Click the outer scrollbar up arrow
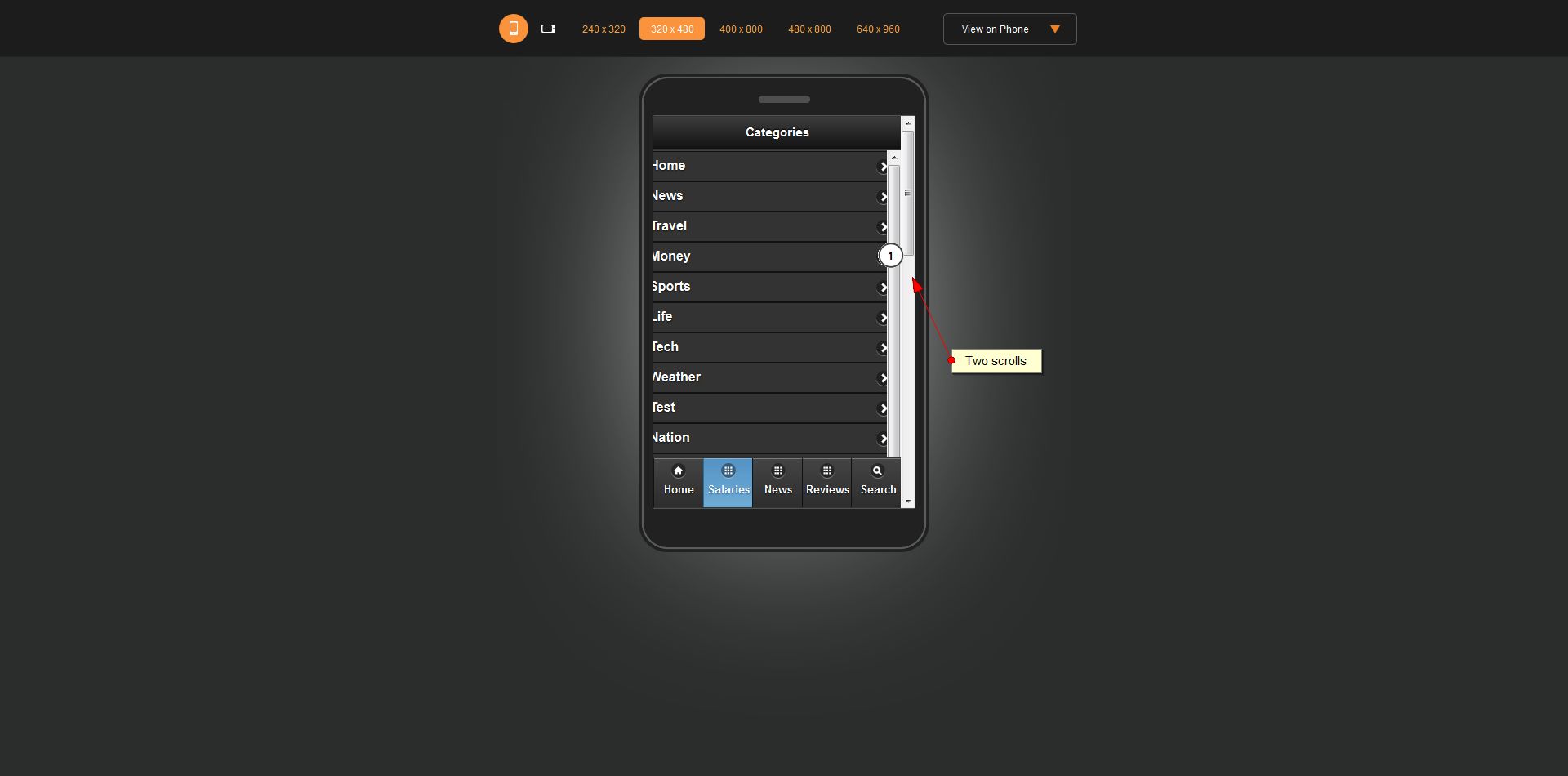1568x776 pixels. (908, 123)
